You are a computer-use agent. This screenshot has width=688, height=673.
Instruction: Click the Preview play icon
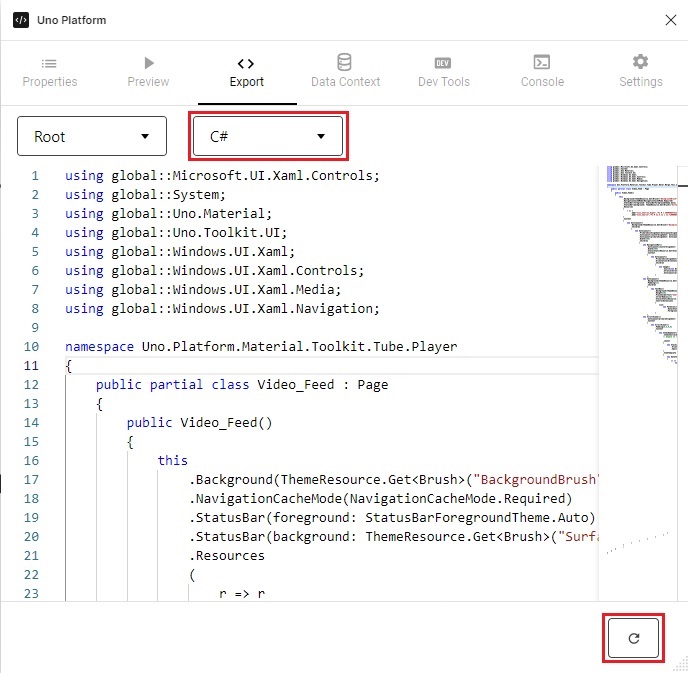(148, 63)
